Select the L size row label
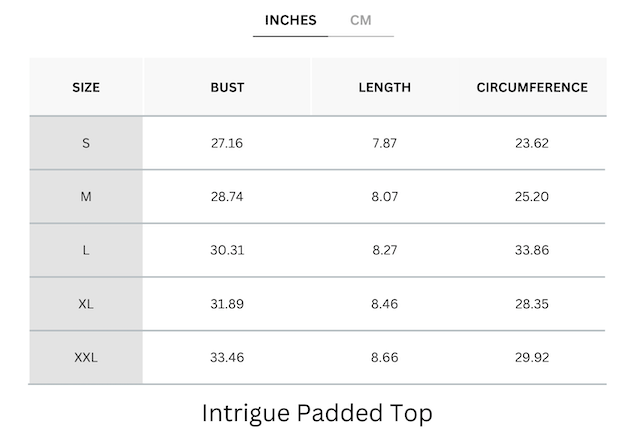The width and height of the screenshot is (634, 433). point(86,250)
